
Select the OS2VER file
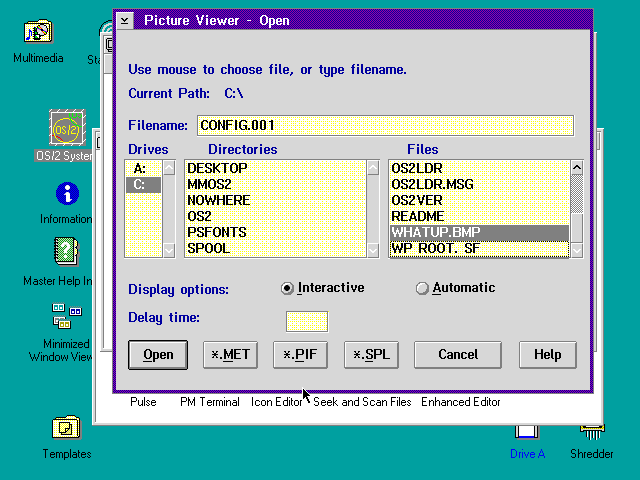[x=479, y=200]
